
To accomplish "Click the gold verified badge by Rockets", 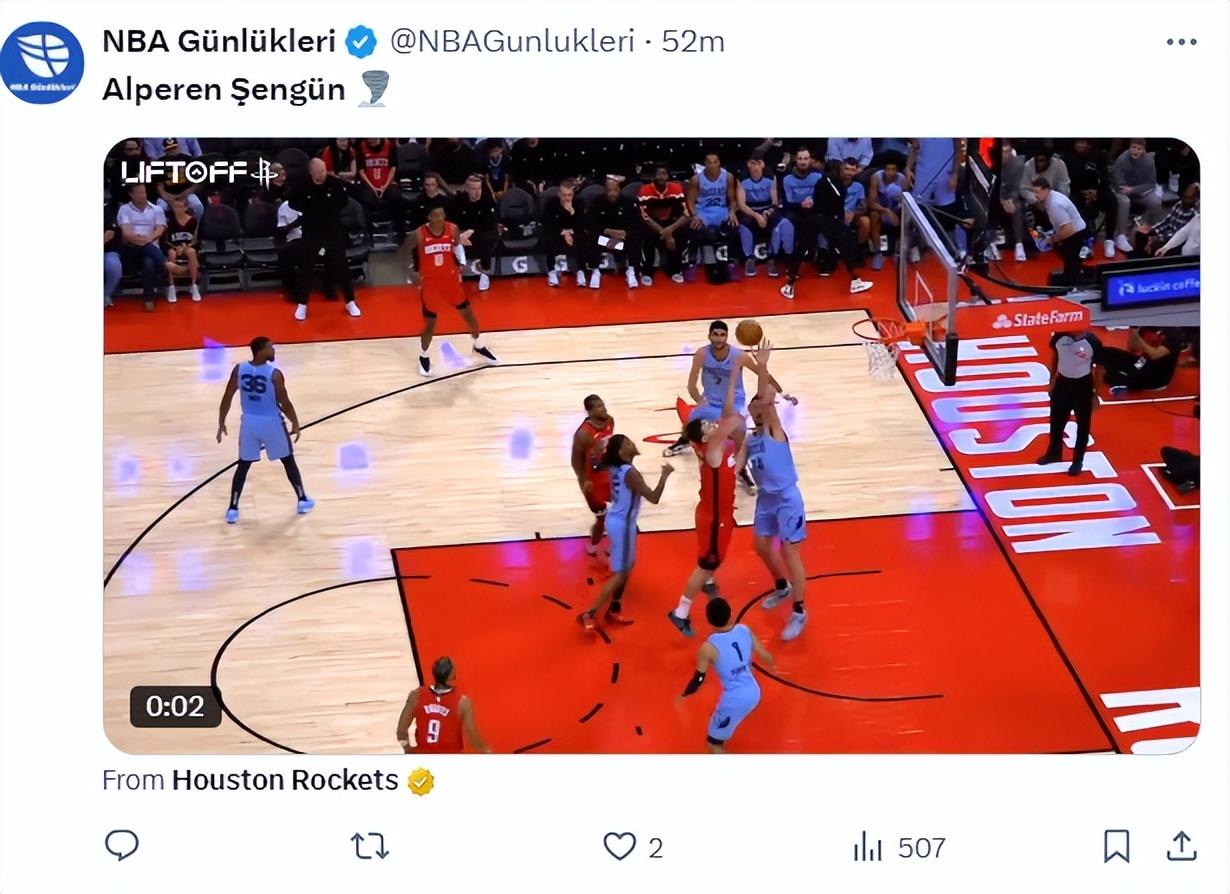I will [421, 781].
